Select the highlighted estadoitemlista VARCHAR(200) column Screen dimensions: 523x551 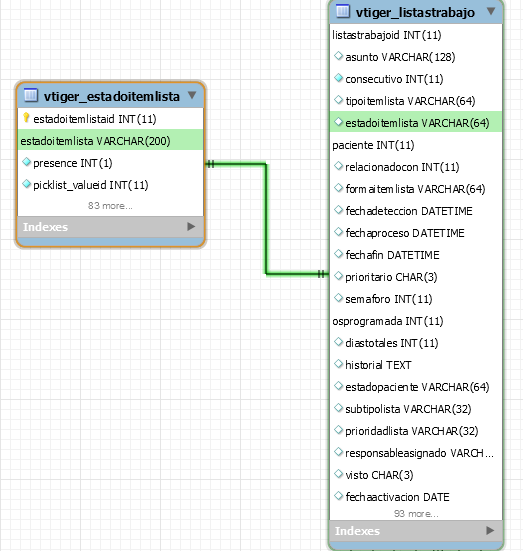click(x=110, y=141)
